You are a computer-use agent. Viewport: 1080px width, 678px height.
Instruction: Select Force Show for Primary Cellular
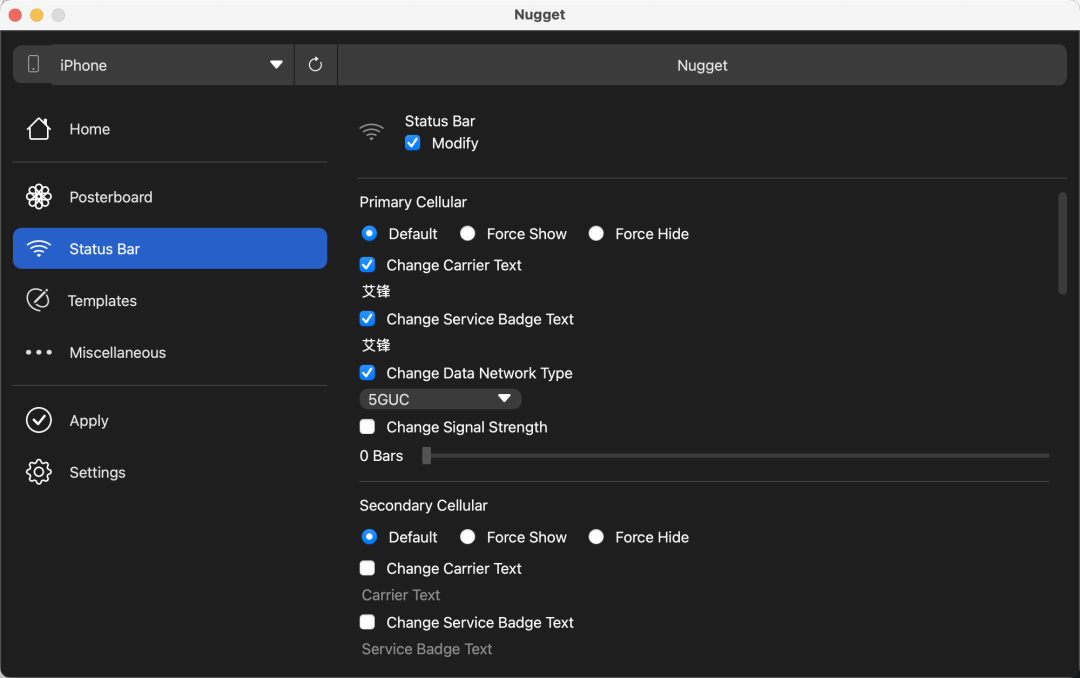tap(468, 234)
